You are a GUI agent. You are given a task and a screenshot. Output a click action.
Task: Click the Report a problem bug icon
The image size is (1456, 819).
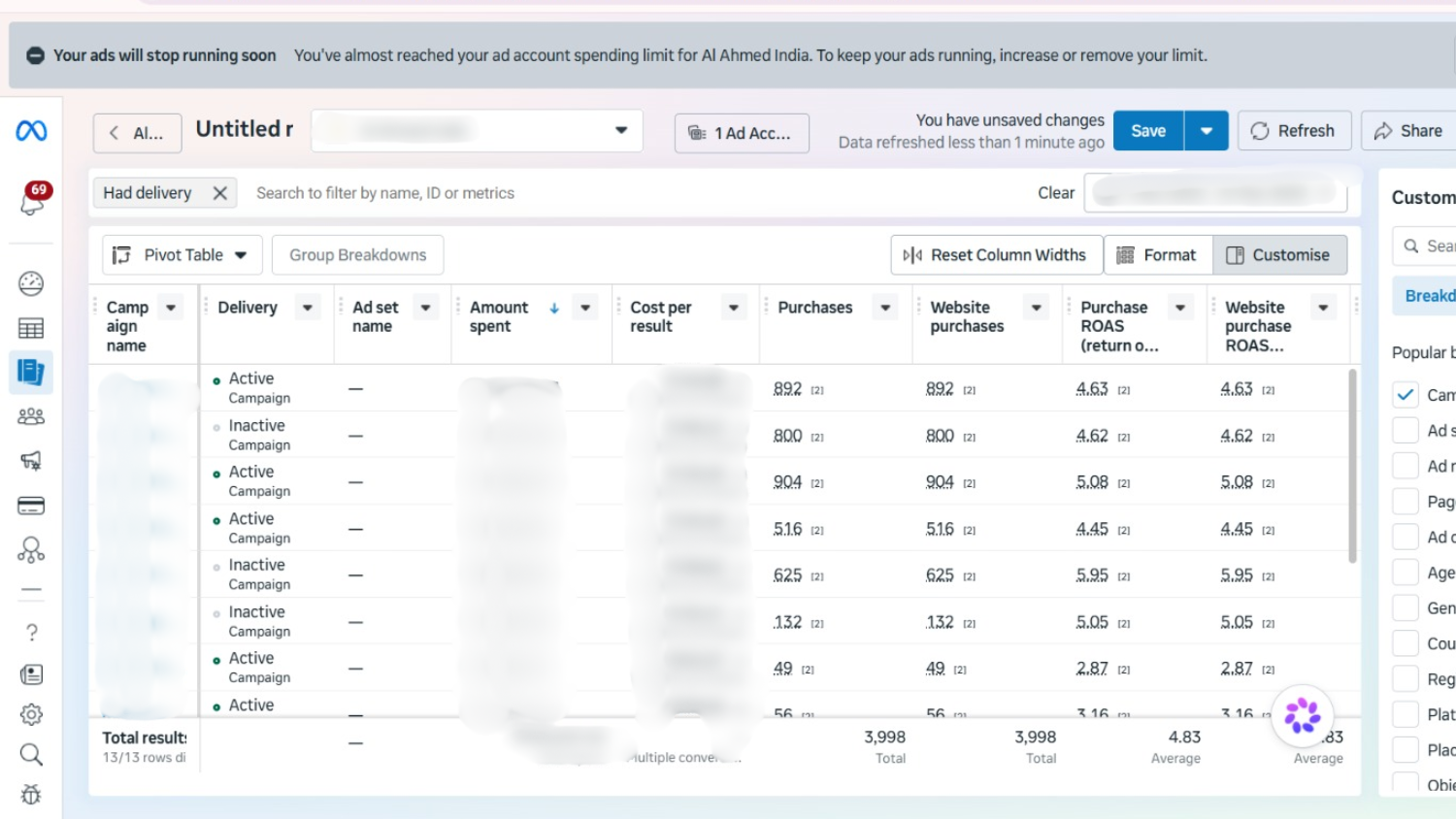[31, 795]
